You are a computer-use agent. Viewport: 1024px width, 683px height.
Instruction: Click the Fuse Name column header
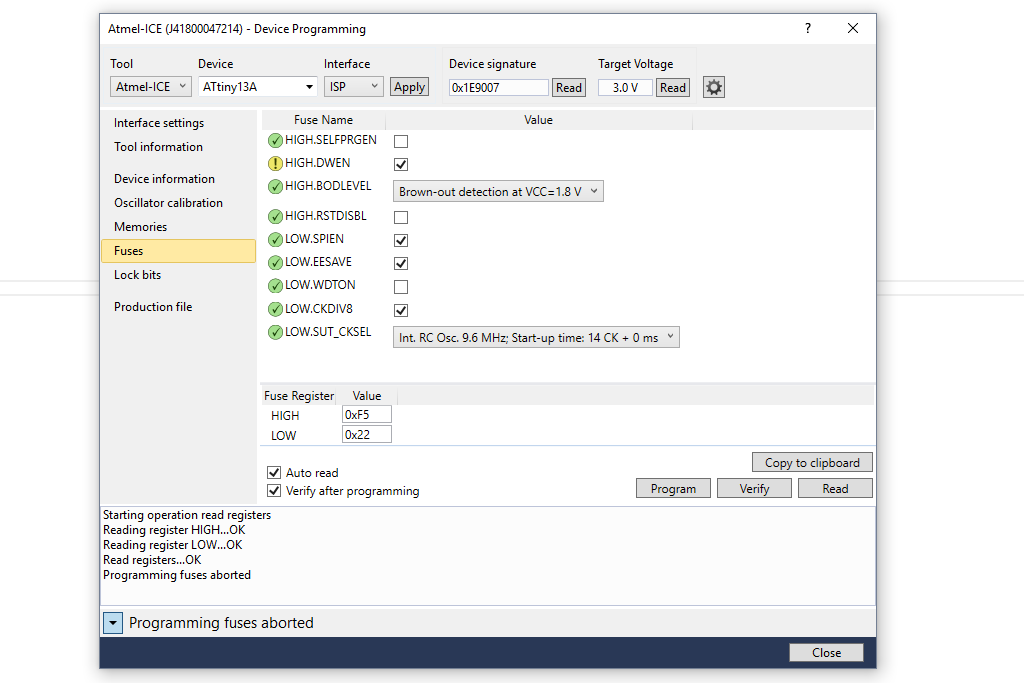point(323,120)
